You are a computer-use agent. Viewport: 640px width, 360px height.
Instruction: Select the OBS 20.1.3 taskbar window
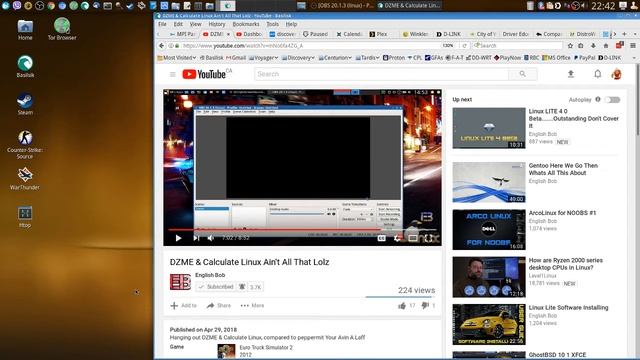click(x=342, y=5)
